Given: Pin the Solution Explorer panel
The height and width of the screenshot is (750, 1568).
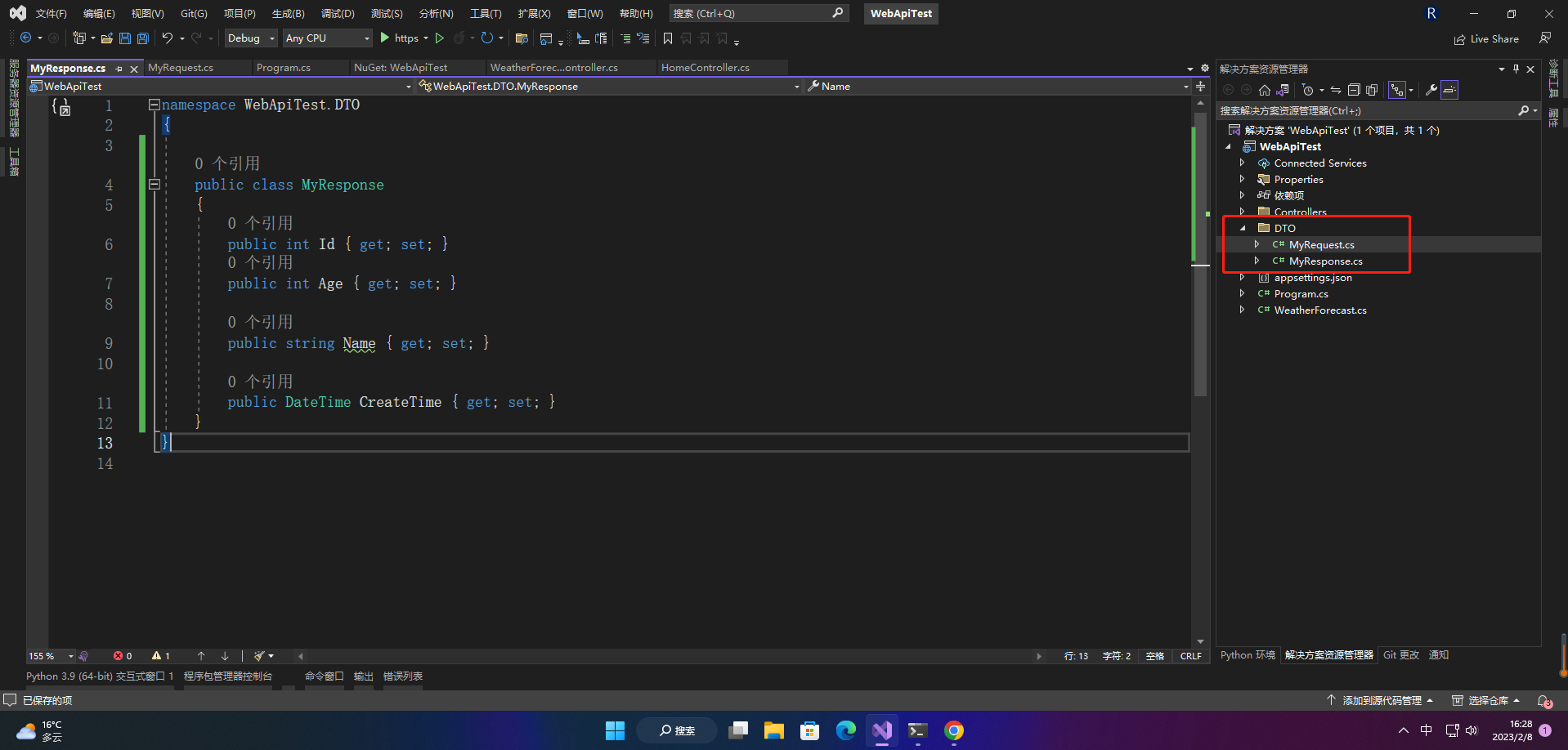Looking at the screenshot, I should [1516, 69].
